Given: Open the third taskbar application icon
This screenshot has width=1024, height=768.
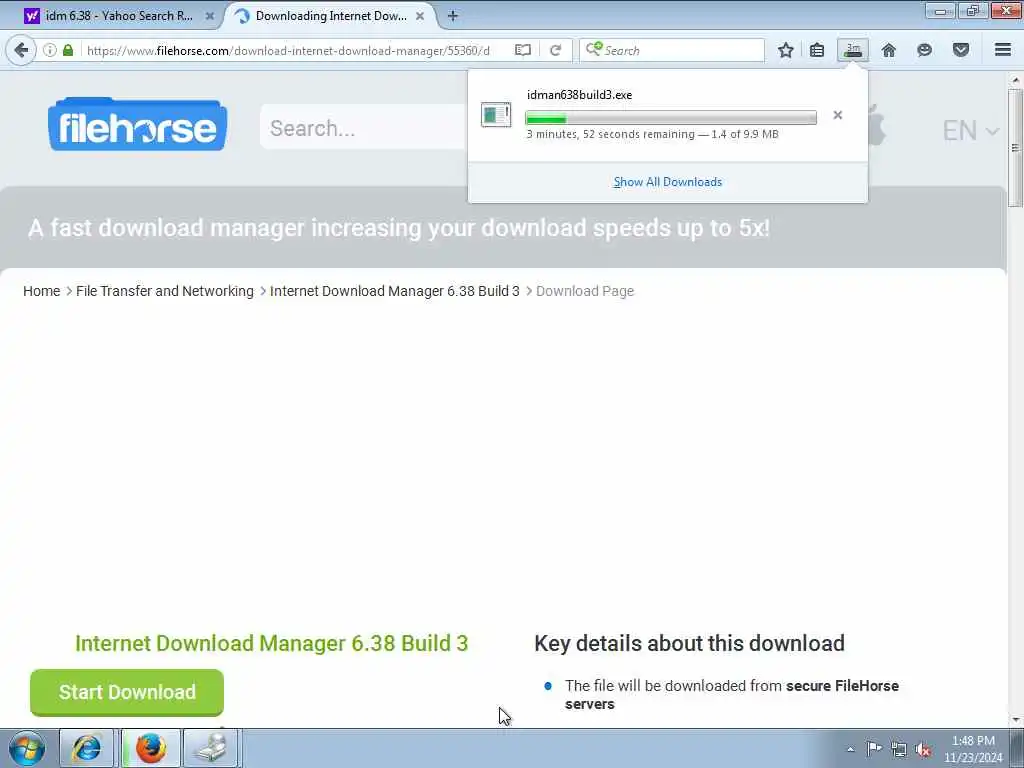Looking at the screenshot, I should (x=212, y=748).
